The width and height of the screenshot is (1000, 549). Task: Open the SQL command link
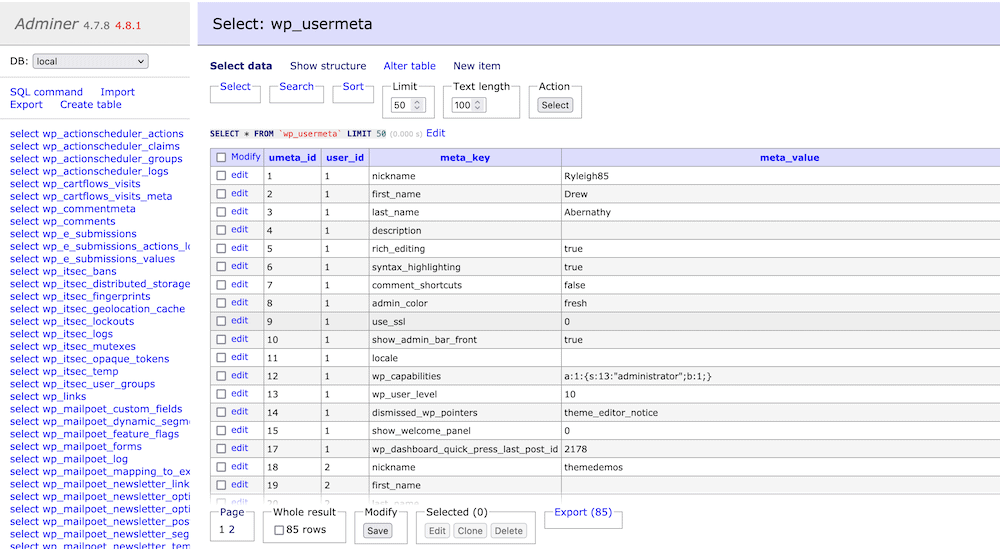(46, 92)
